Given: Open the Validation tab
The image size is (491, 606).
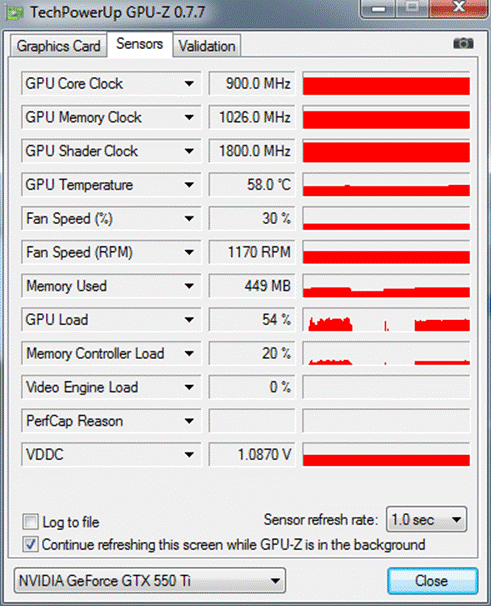Looking at the screenshot, I should coord(207,46).
